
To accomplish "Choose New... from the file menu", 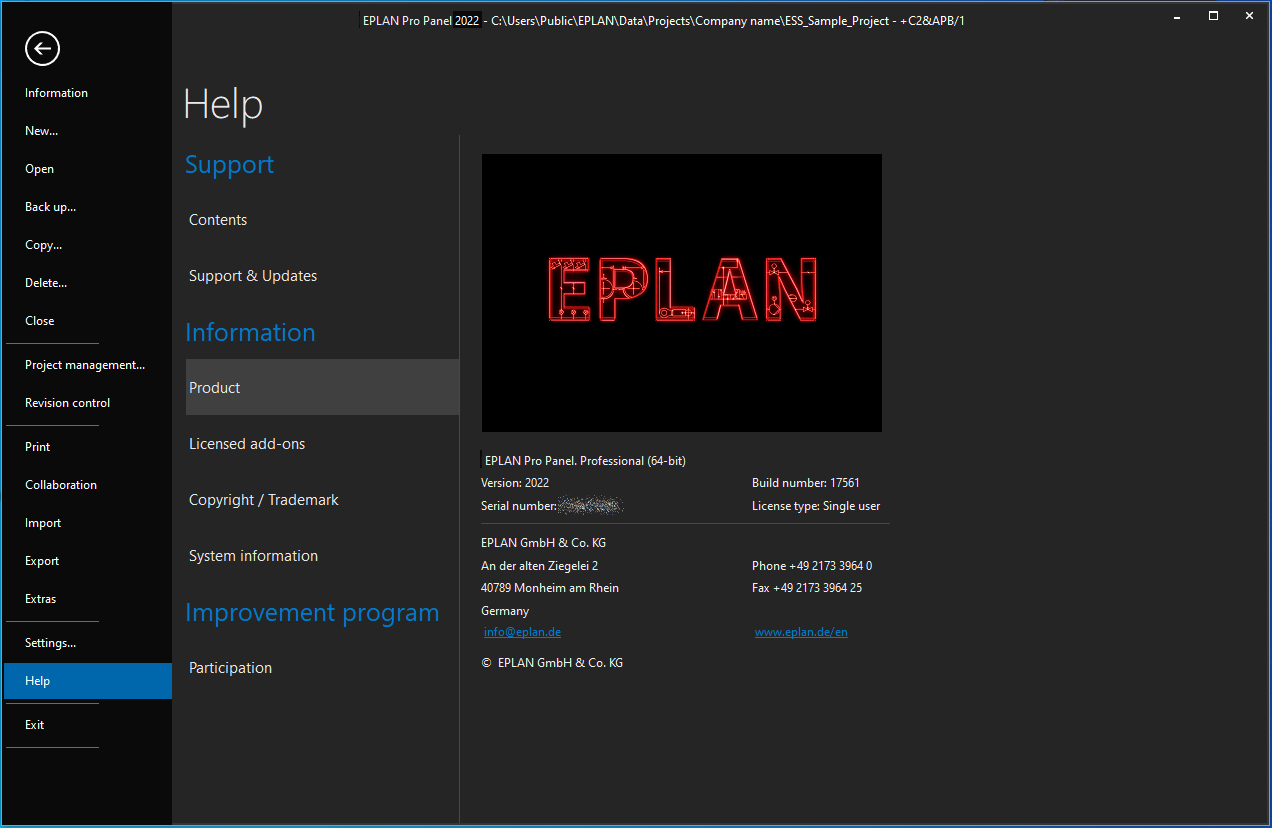I will click(x=42, y=131).
